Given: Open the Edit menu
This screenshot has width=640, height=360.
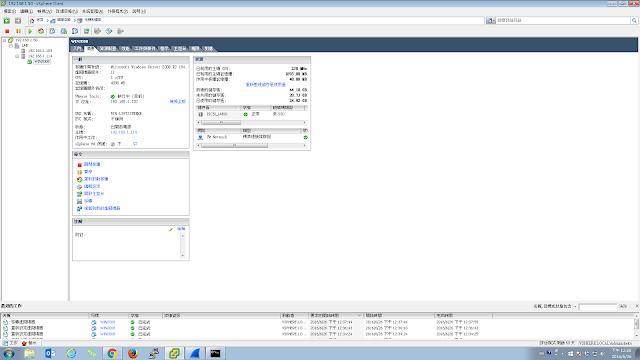Looking at the screenshot, I should coord(26,11).
